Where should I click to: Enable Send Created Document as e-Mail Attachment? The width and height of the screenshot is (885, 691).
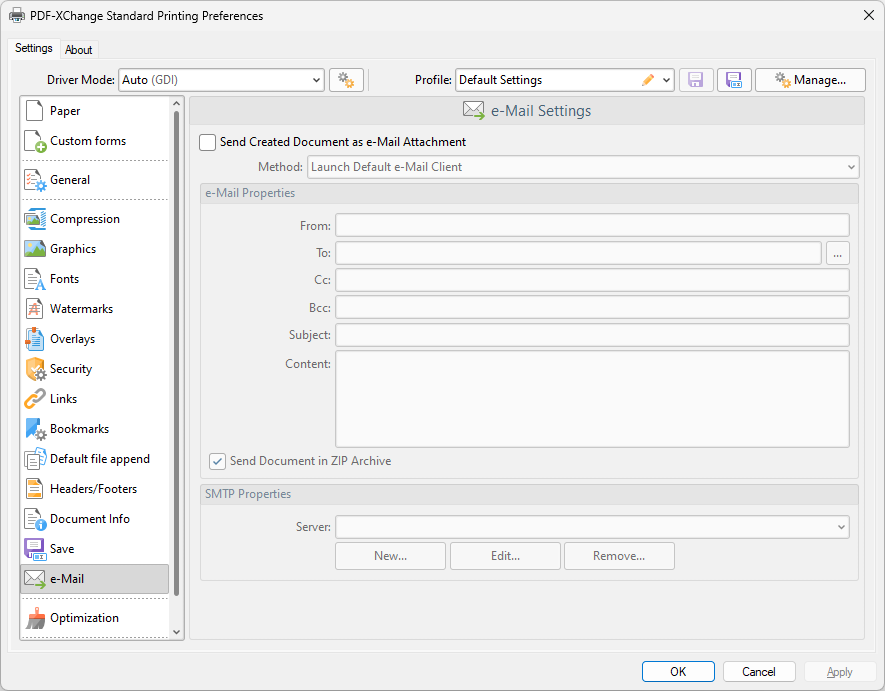[207, 142]
